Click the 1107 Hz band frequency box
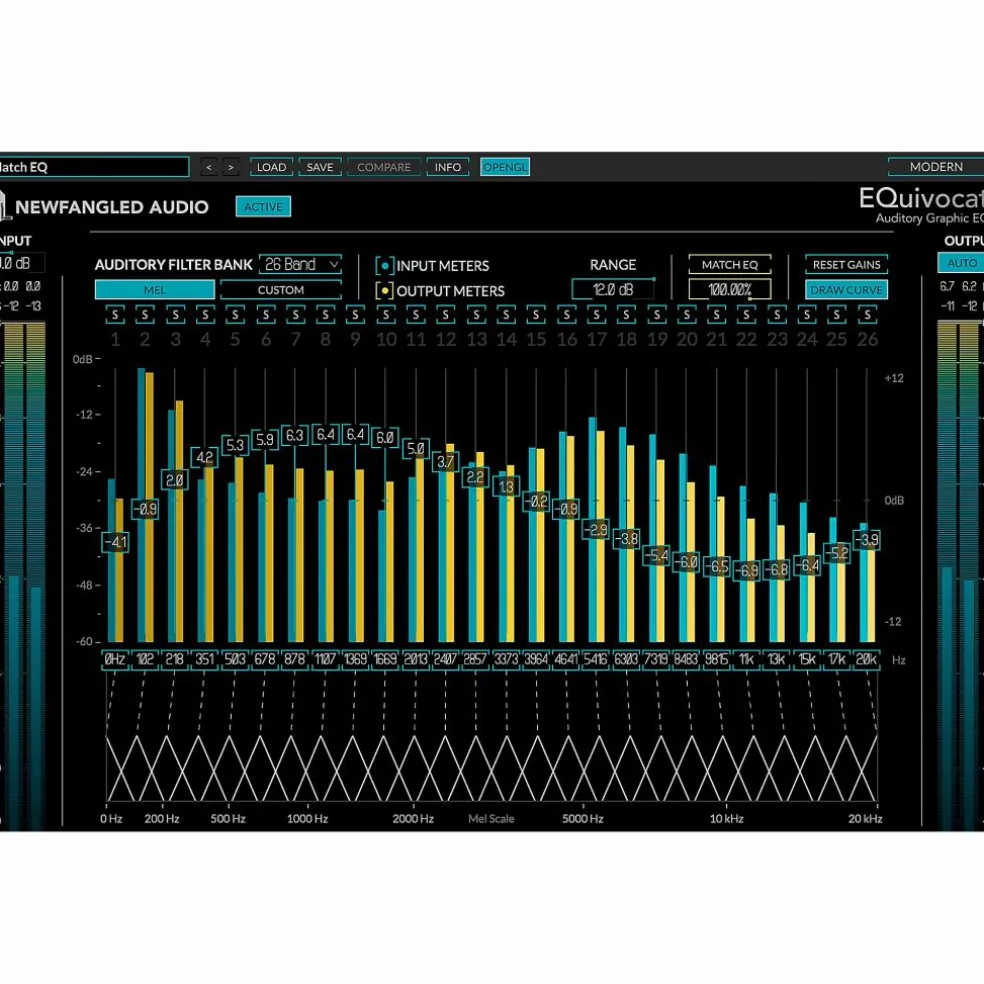The width and height of the screenshot is (984, 984). (x=325, y=660)
